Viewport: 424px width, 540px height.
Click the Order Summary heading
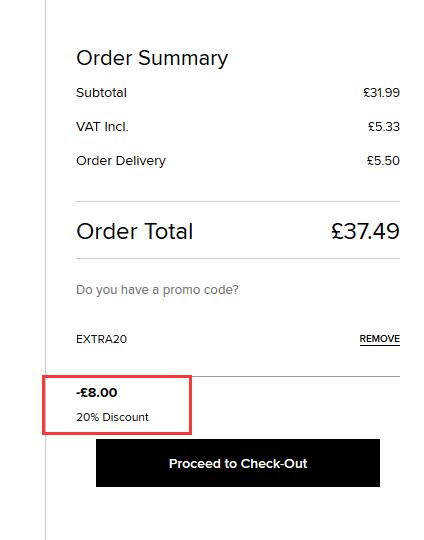[x=152, y=58]
